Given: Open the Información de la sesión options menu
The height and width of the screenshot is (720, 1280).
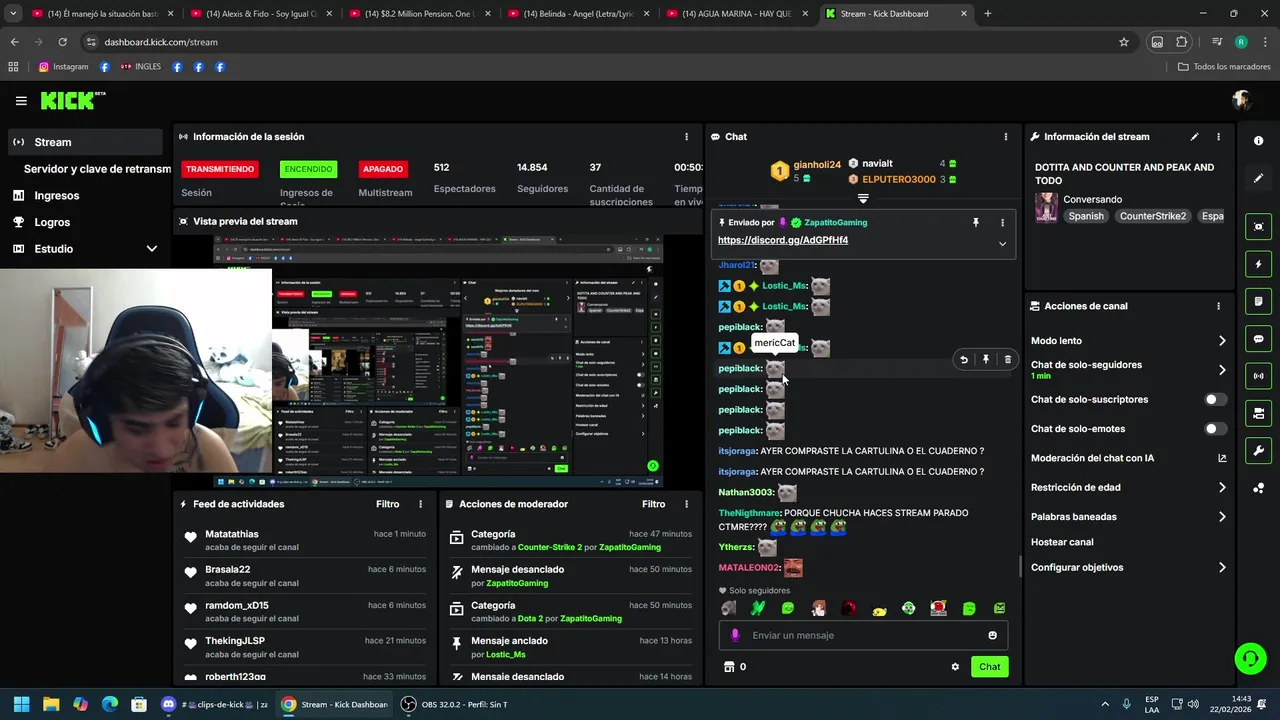Looking at the screenshot, I should click(686, 137).
